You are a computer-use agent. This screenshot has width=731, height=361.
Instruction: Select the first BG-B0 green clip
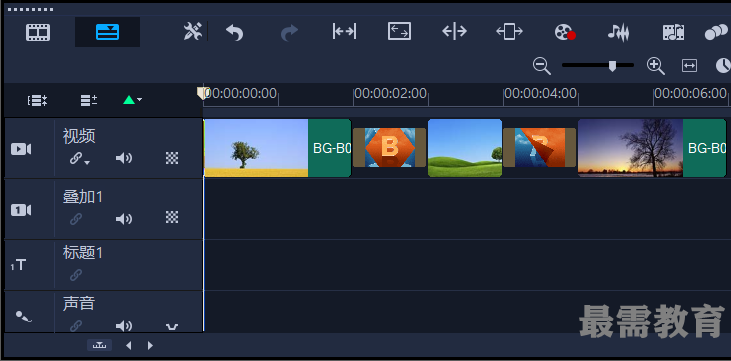coord(330,148)
